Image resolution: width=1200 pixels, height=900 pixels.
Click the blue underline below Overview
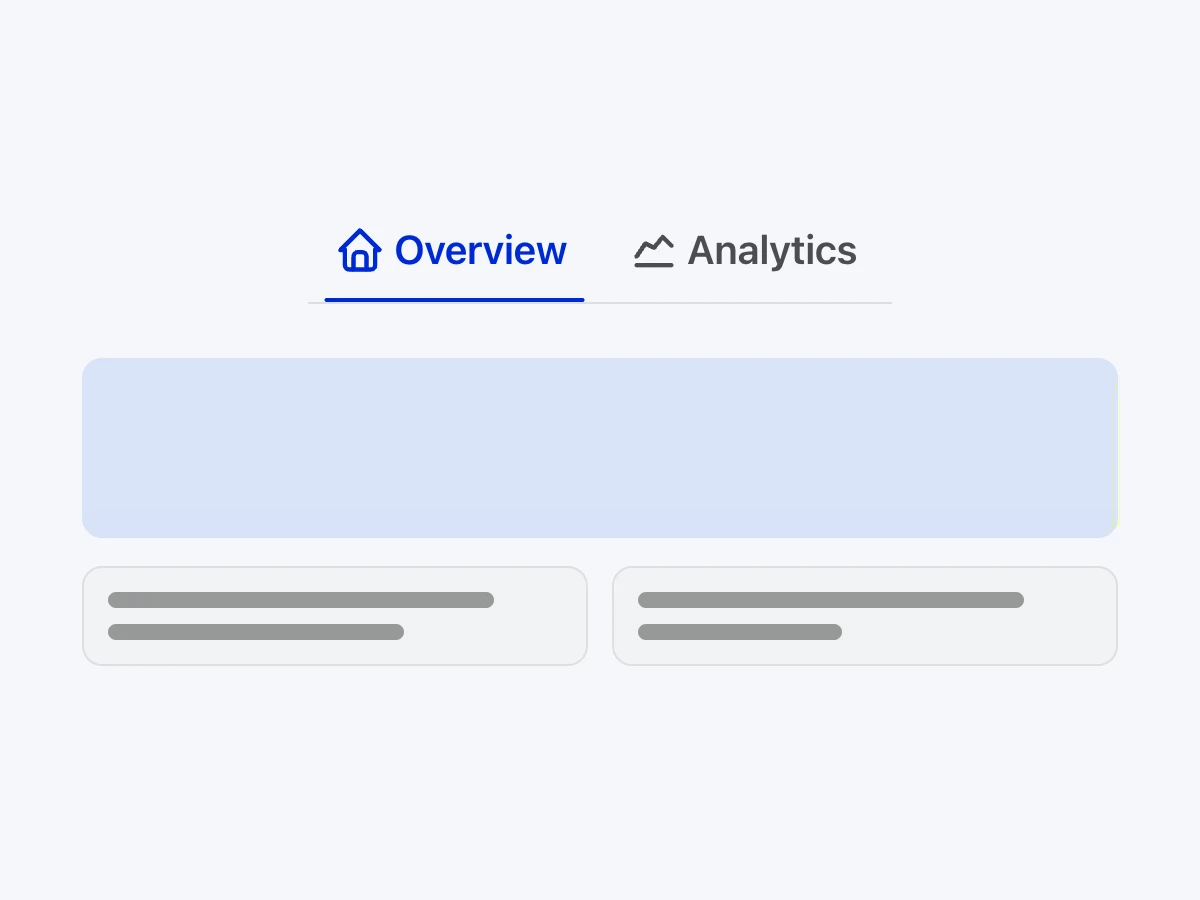point(454,299)
